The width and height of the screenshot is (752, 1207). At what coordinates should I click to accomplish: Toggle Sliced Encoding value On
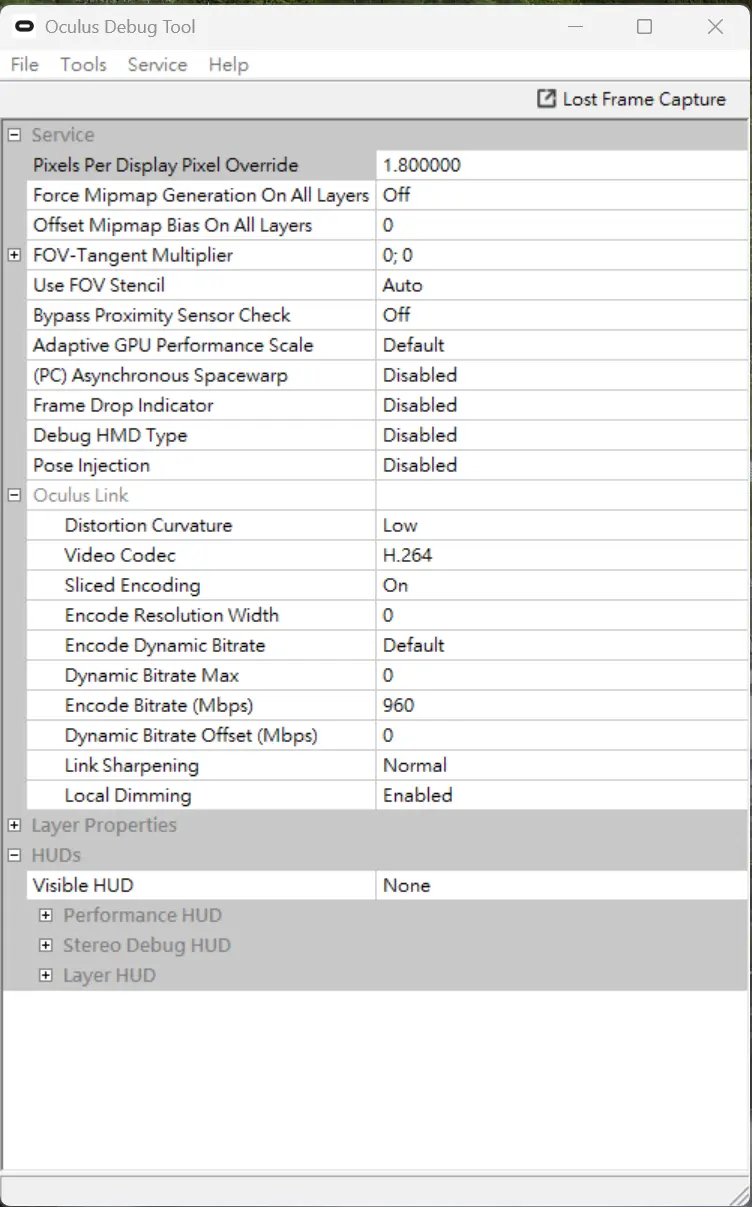562,585
